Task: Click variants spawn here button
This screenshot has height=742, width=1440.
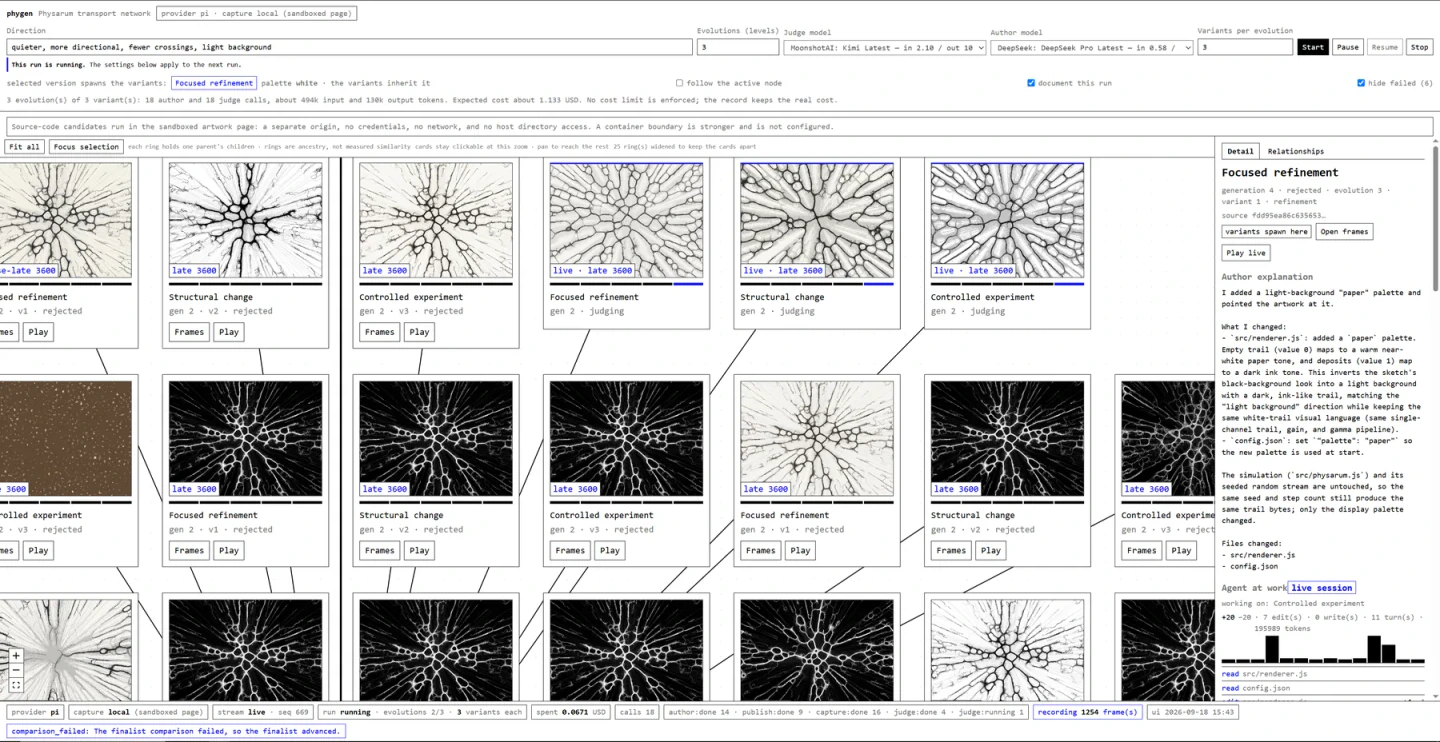Action: 1267,231
